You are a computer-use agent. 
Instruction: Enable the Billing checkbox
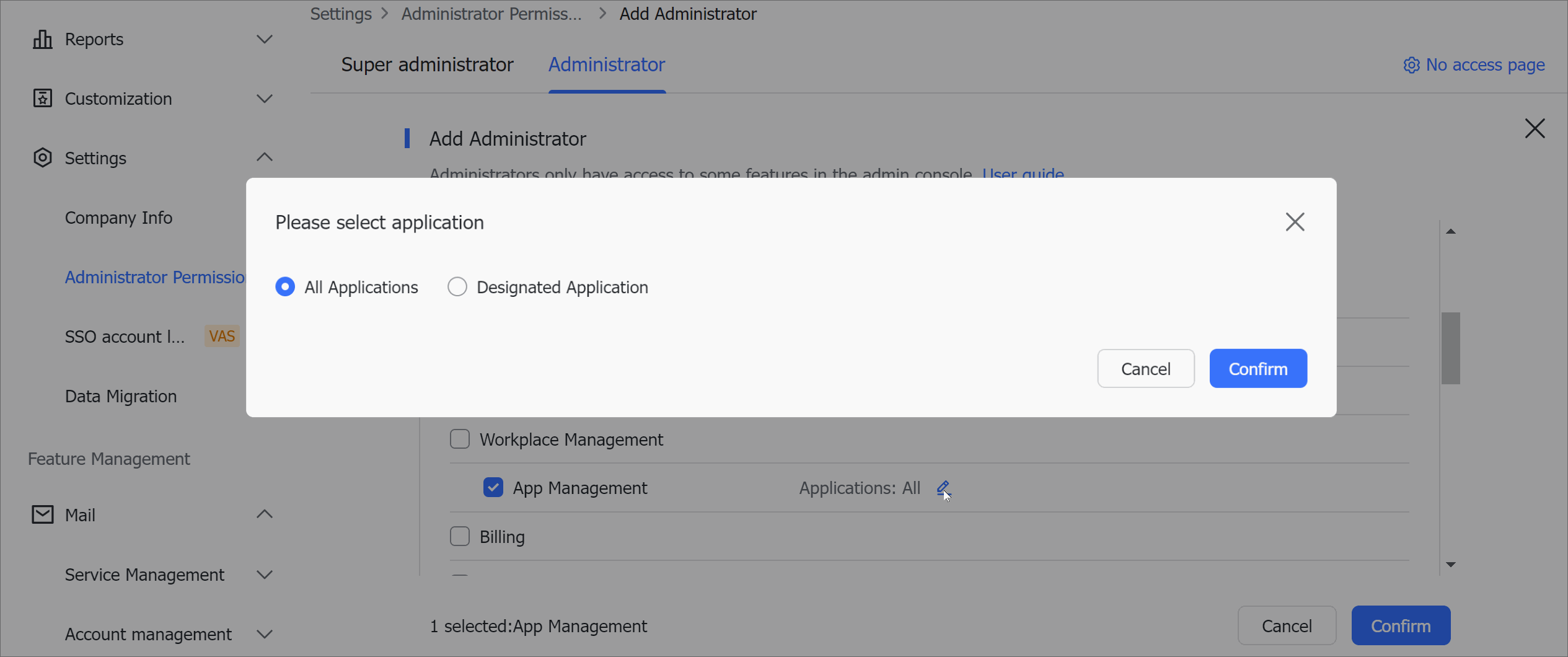[459, 536]
